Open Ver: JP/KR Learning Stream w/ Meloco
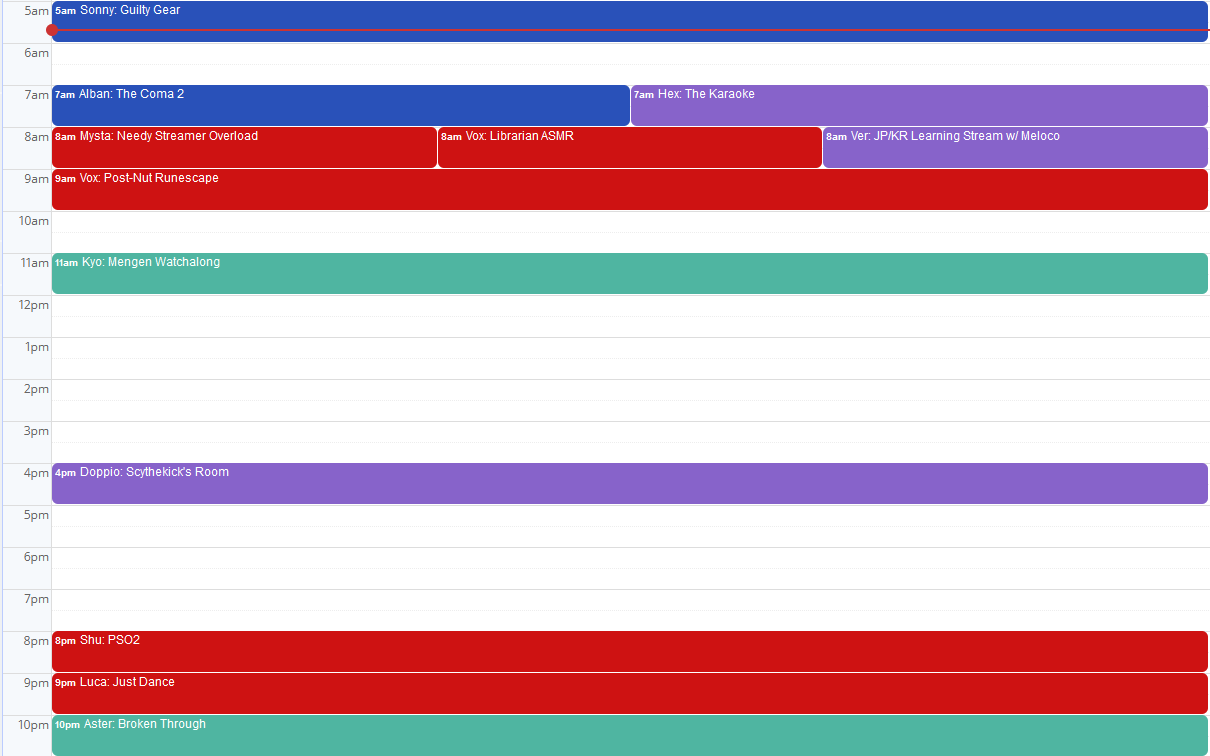Viewport: 1210px width, 756px height. [1015, 147]
